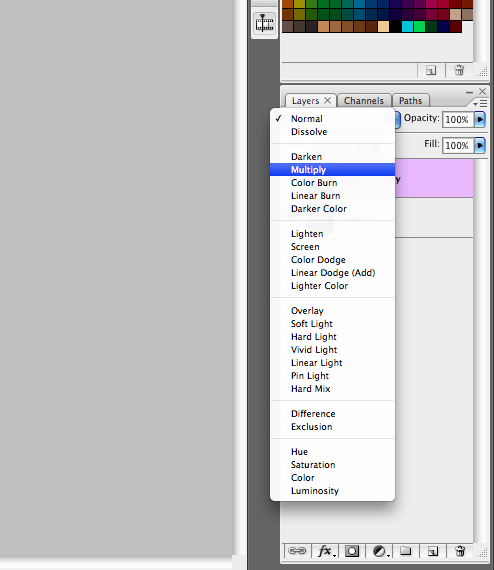The width and height of the screenshot is (494, 570).
Task: Create a new layer in Layers panel
Action: (433, 551)
